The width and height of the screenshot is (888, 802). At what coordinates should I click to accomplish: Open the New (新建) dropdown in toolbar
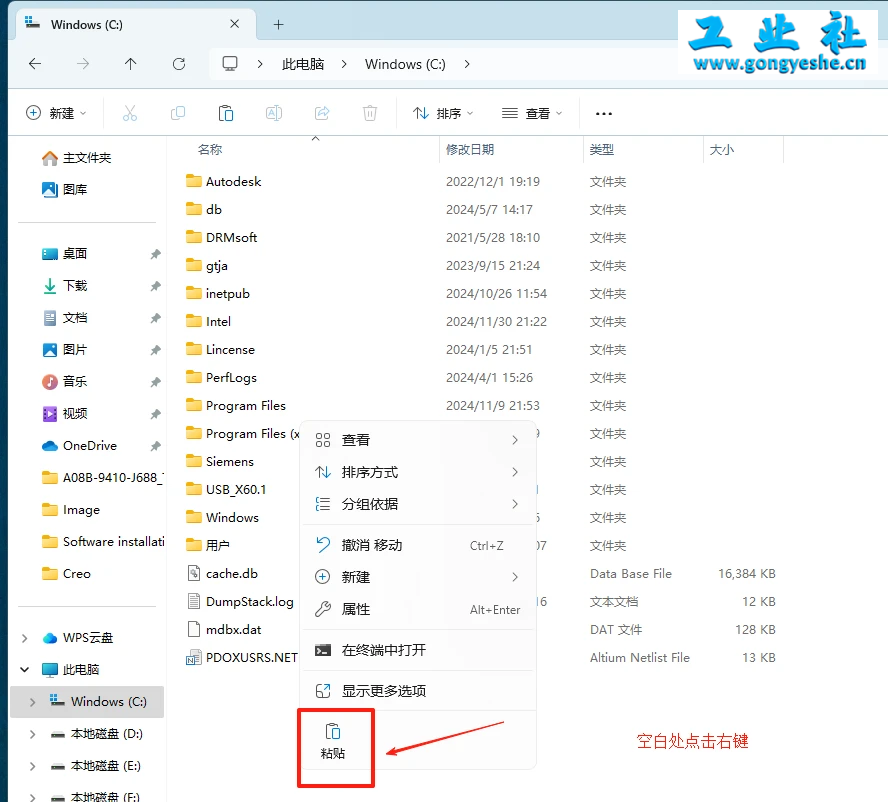click(x=56, y=113)
